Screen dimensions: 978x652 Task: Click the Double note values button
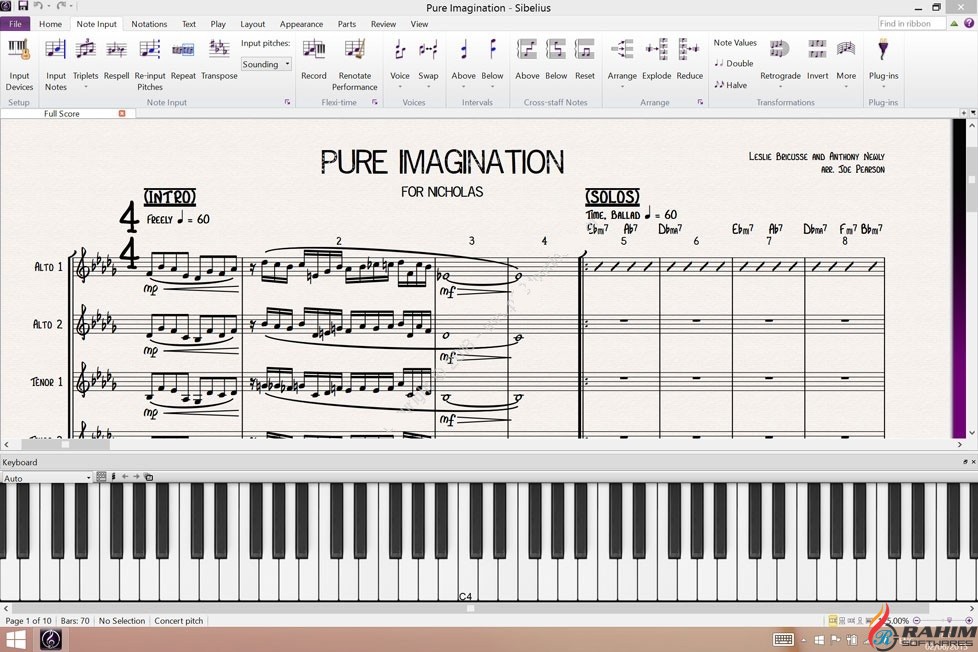coord(734,63)
